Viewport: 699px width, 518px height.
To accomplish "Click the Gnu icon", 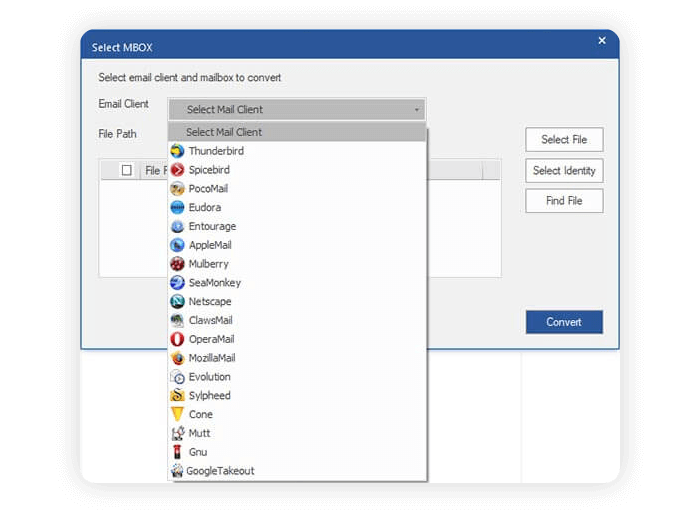I will coord(177,452).
